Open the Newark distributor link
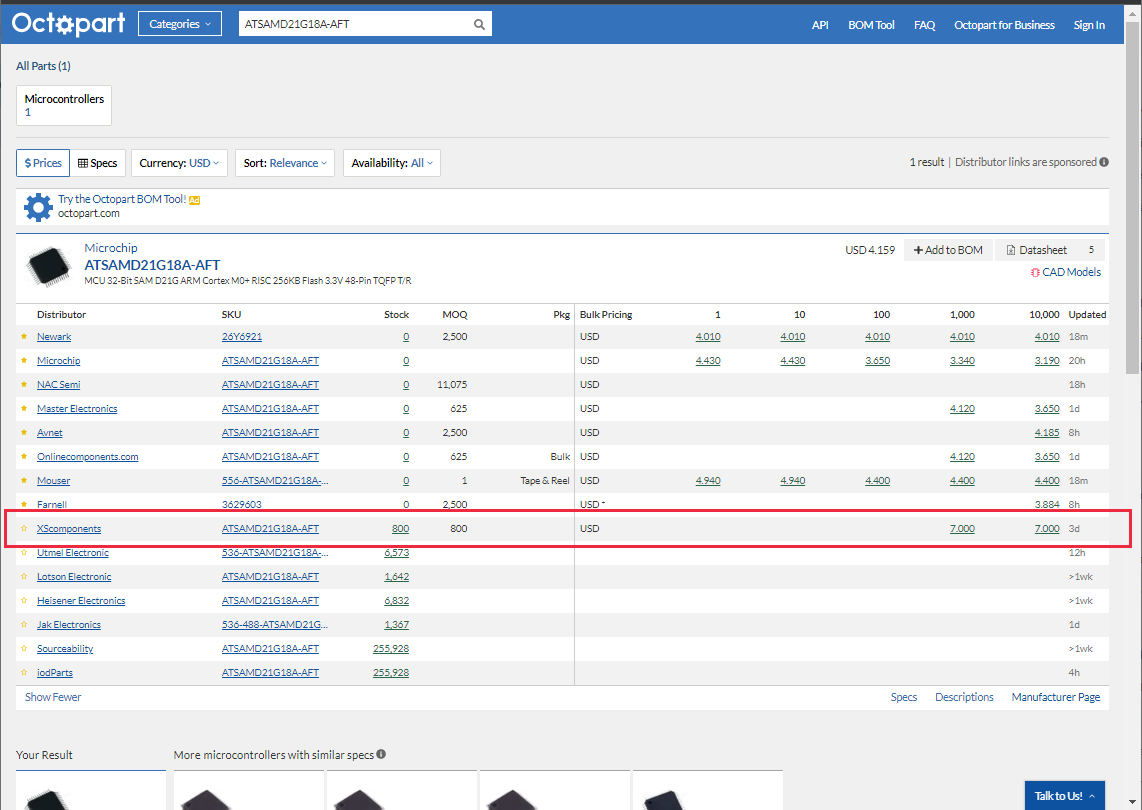This screenshot has height=810, width=1142. (54, 337)
